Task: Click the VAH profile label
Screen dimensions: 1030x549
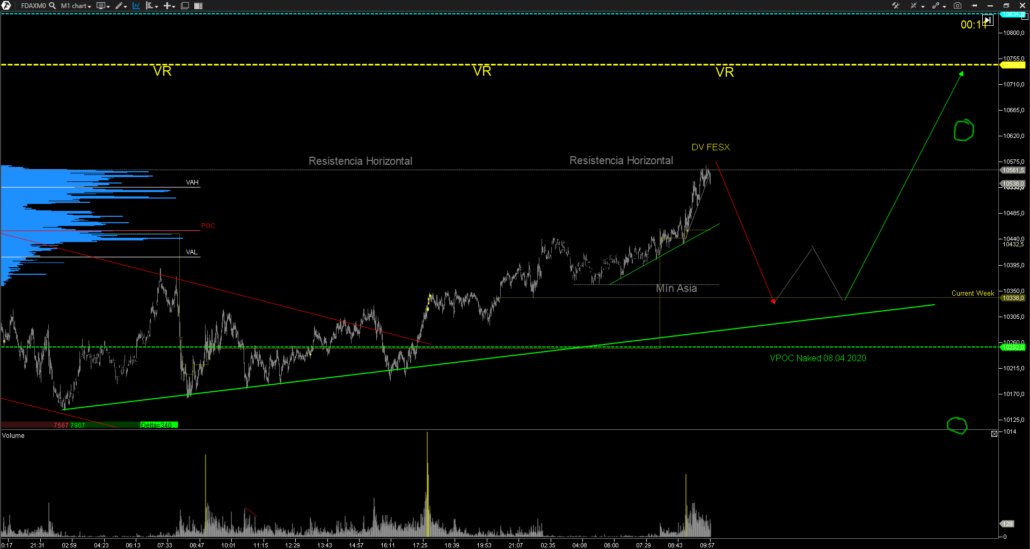Action: pyautogui.click(x=192, y=182)
